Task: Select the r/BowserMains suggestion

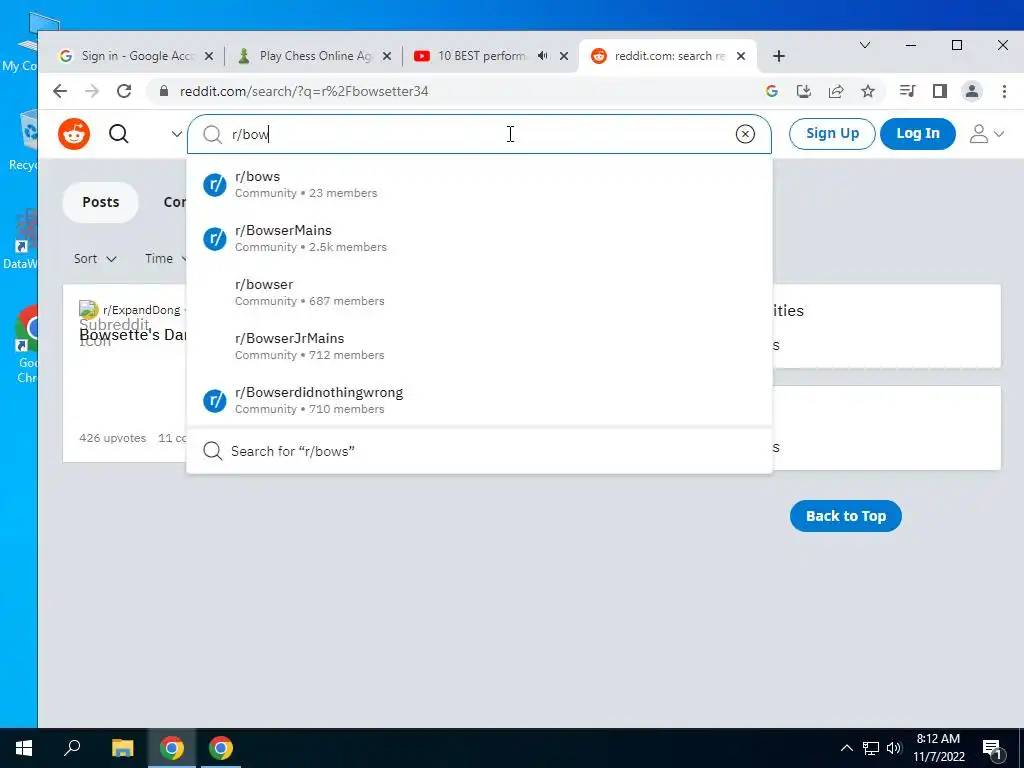Action: pyautogui.click(x=479, y=238)
